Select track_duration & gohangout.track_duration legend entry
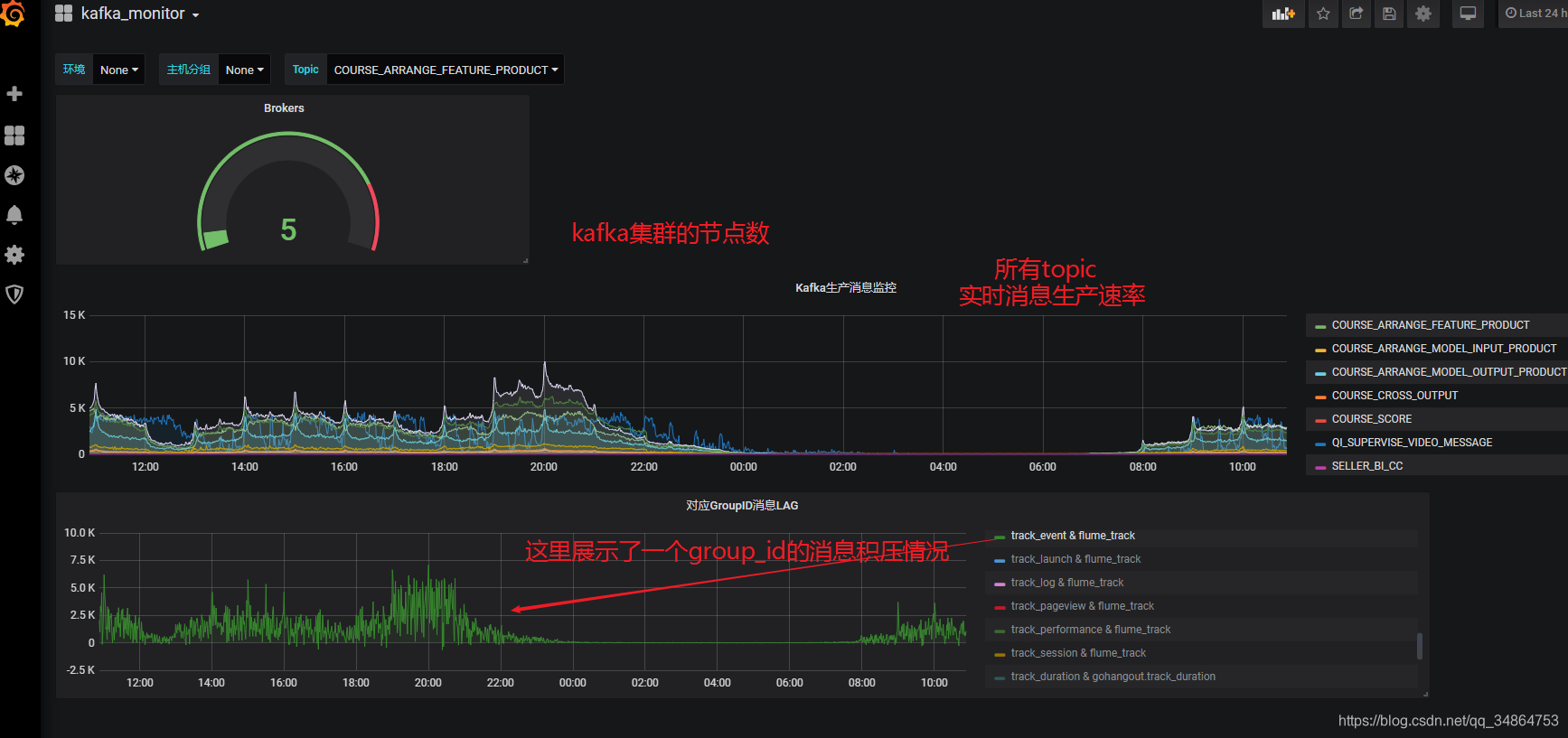The image size is (1568, 738). [1113, 677]
